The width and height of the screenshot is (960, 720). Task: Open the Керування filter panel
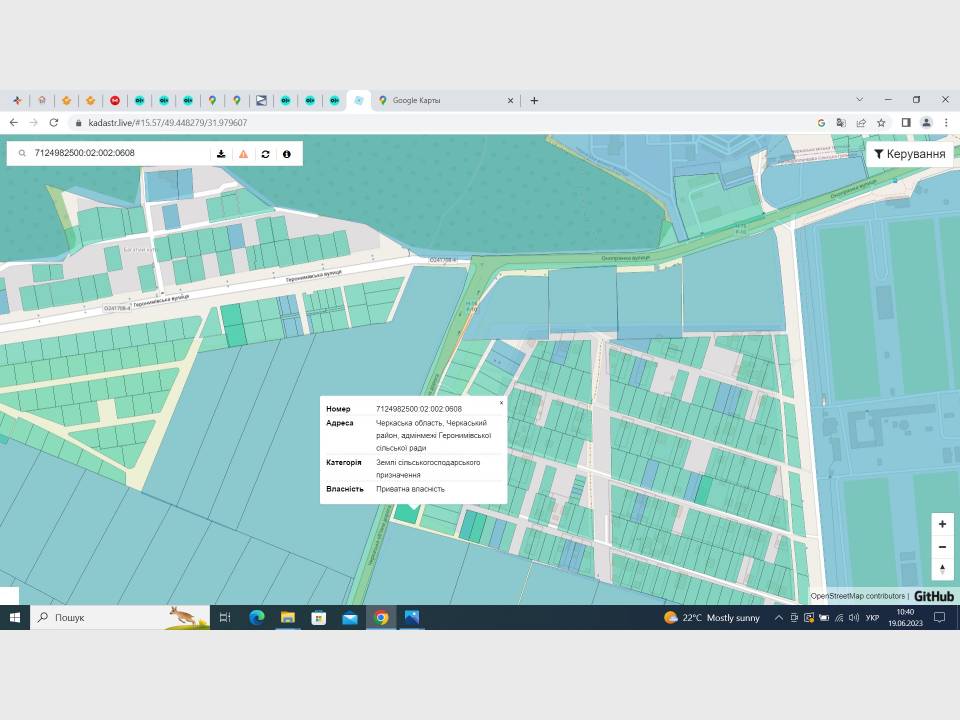click(909, 154)
